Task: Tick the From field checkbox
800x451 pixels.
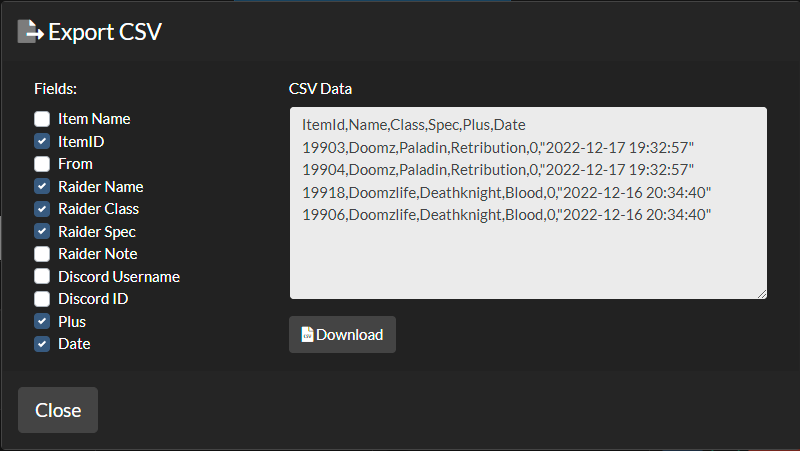Action: click(42, 164)
